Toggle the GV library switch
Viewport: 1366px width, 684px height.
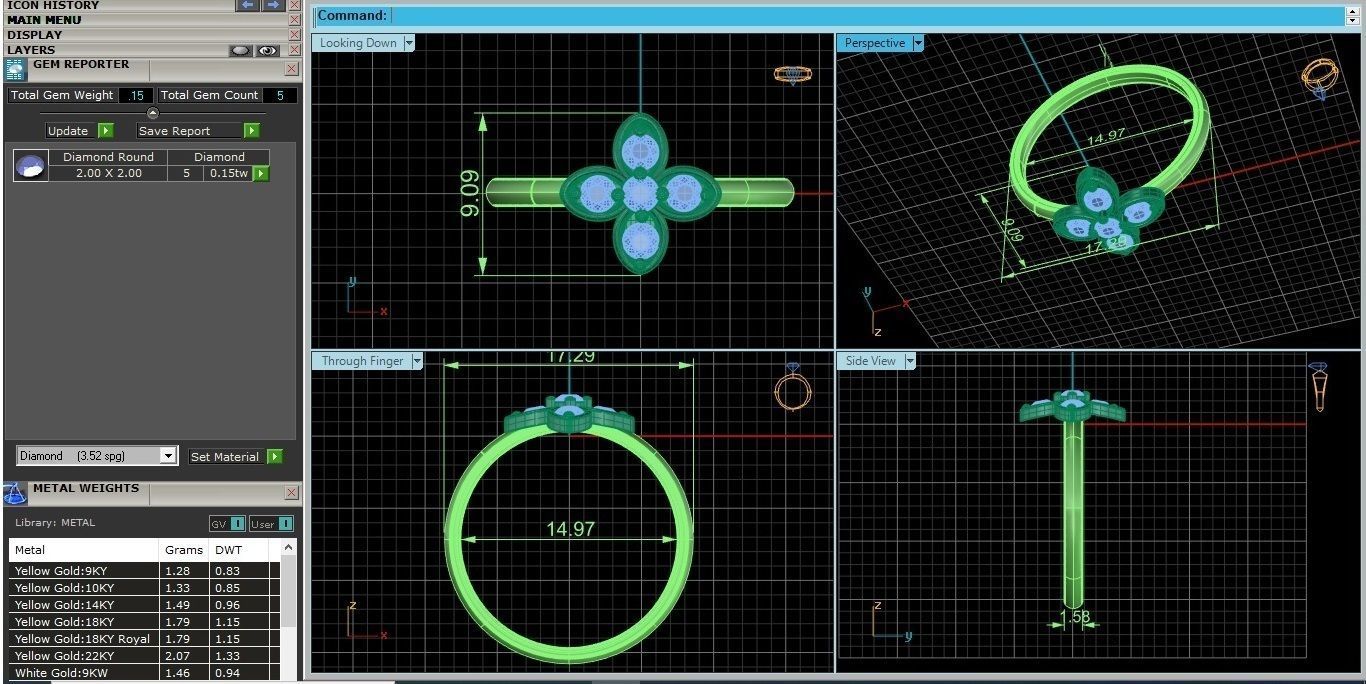(227, 523)
